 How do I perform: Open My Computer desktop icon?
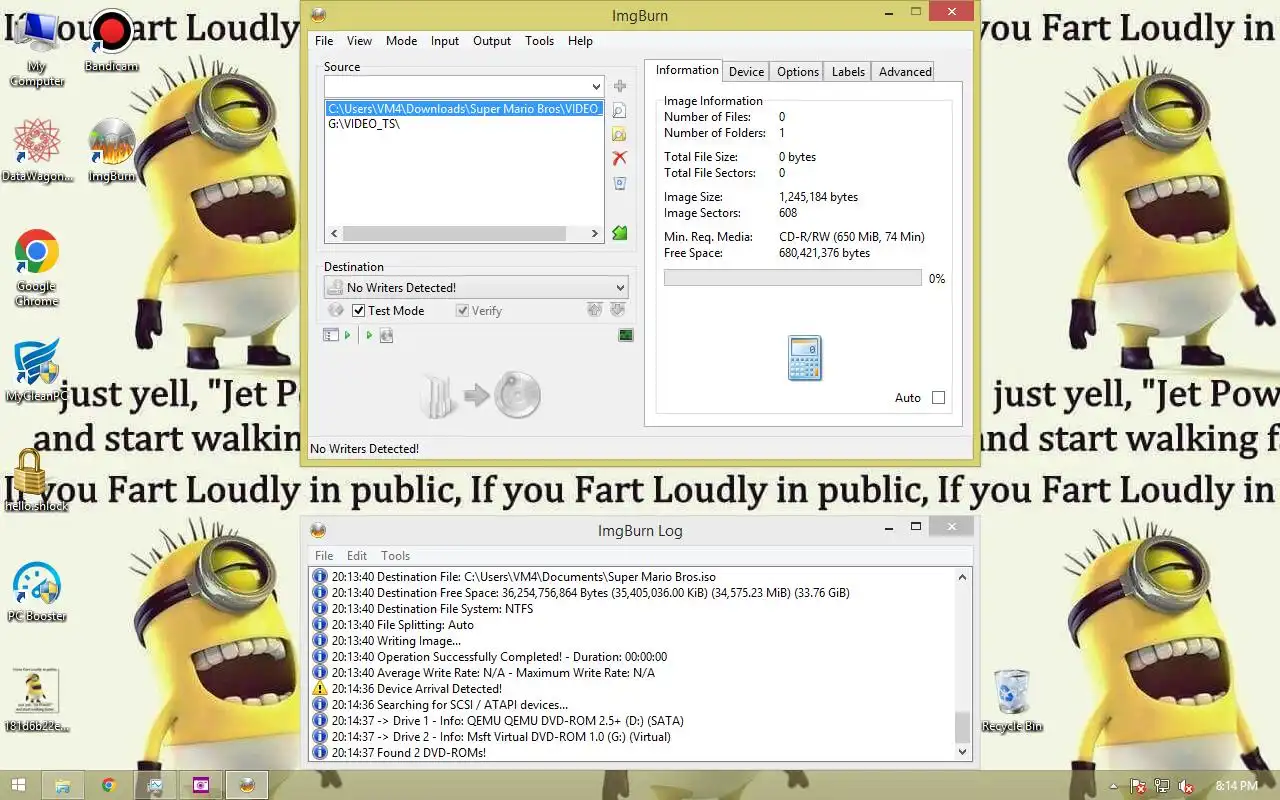pyautogui.click(x=37, y=48)
